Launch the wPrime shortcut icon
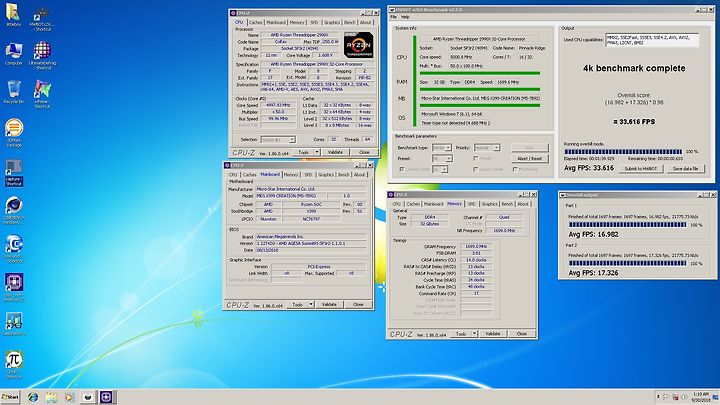Image resolution: width=720 pixels, height=405 pixels. tap(42, 94)
